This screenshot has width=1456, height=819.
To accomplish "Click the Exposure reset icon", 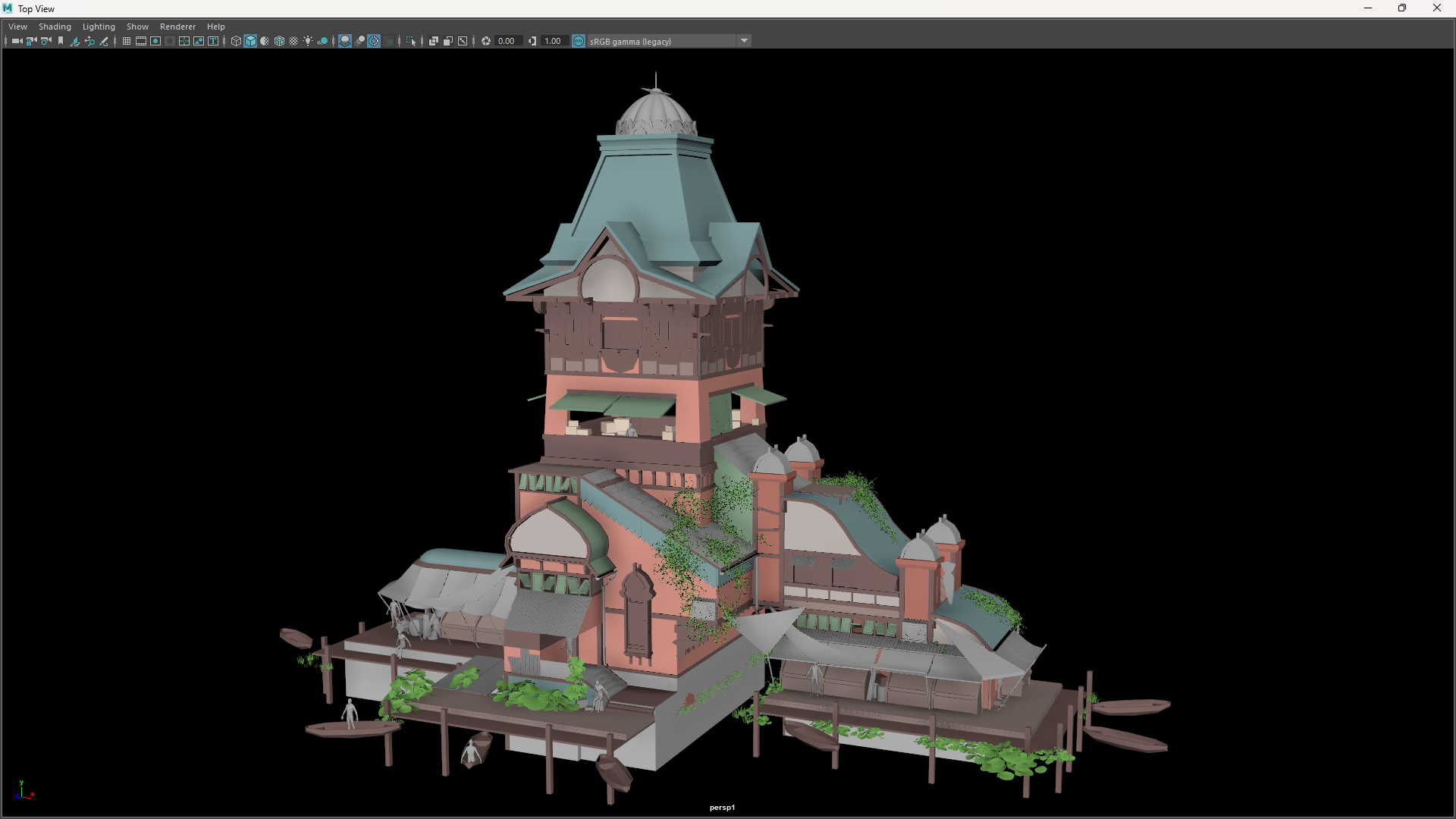I will point(486,41).
